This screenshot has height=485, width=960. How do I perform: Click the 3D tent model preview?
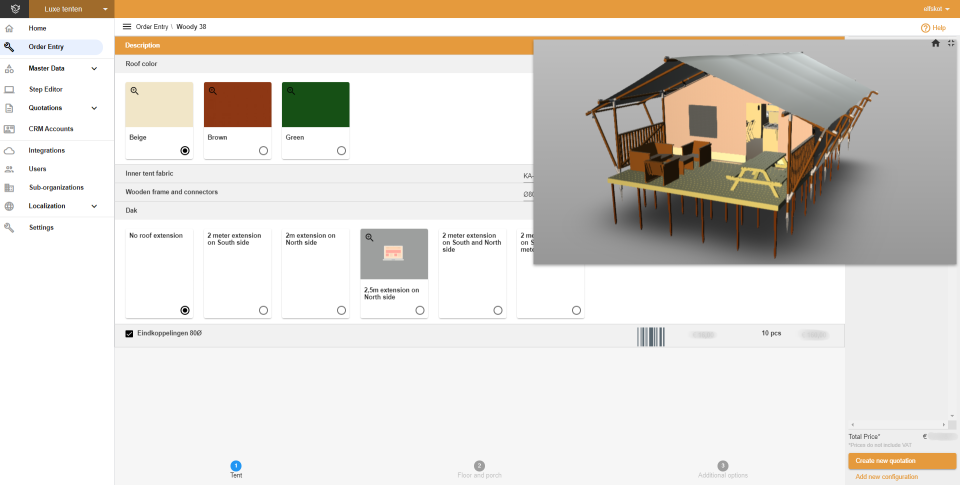coord(744,152)
